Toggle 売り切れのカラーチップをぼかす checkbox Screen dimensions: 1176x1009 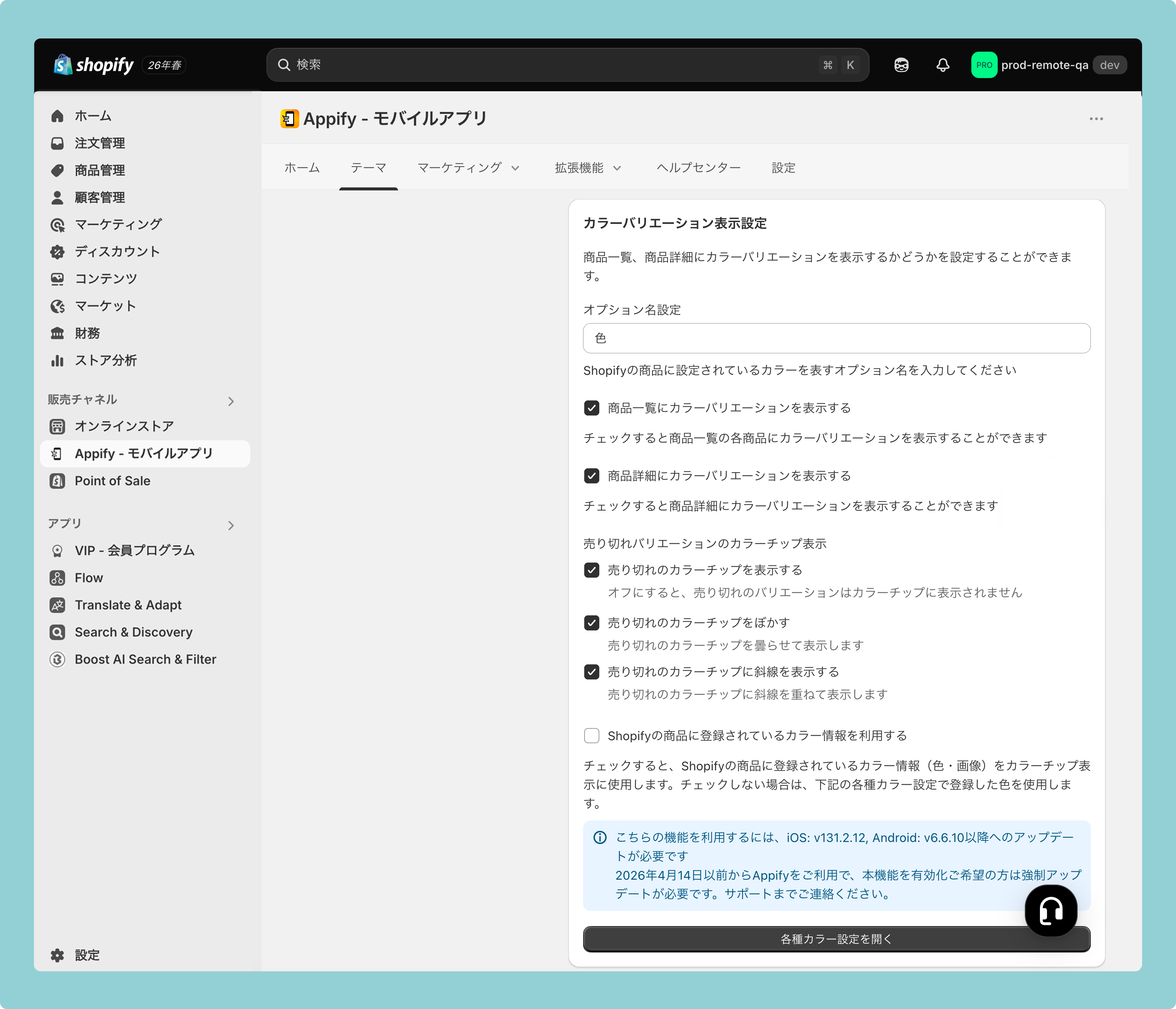click(591, 623)
